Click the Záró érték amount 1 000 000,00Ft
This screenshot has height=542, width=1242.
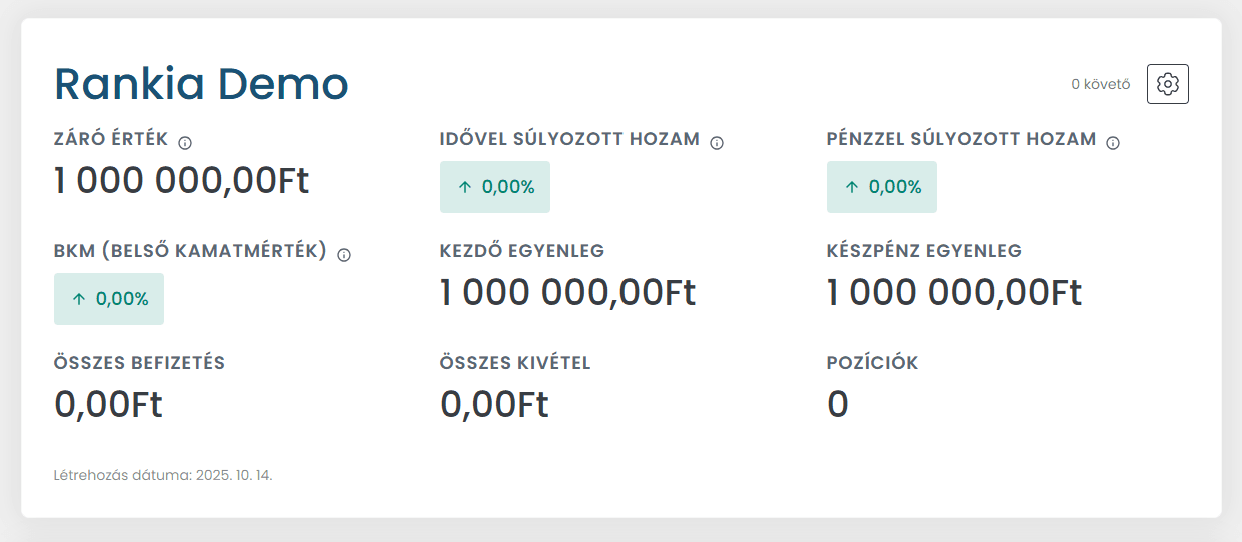(181, 181)
